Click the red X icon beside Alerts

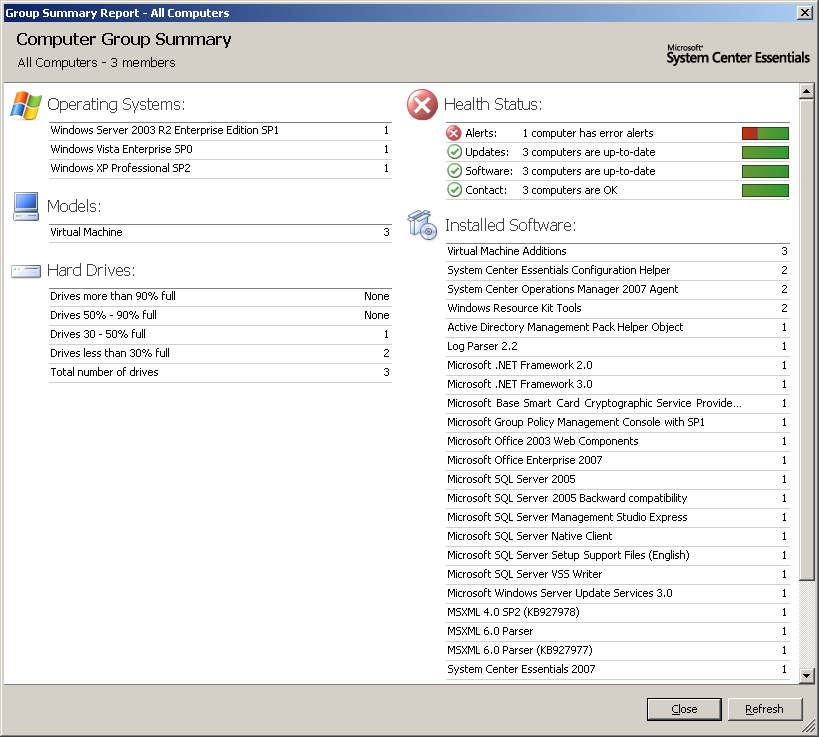(x=454, y=133)
